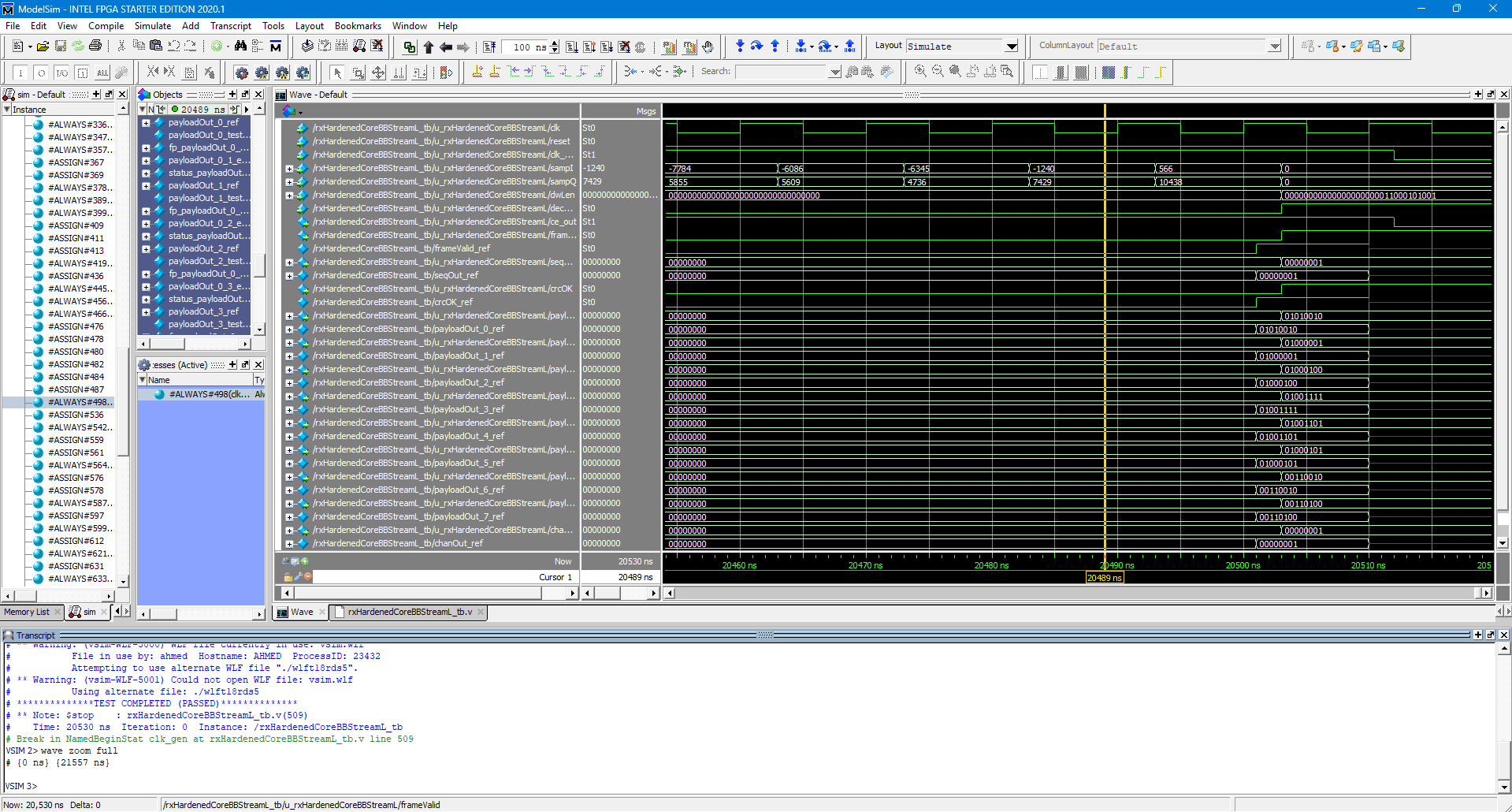
Task: Select the arrow pointer Select Mode icon
Action: (x=337, y=73)
